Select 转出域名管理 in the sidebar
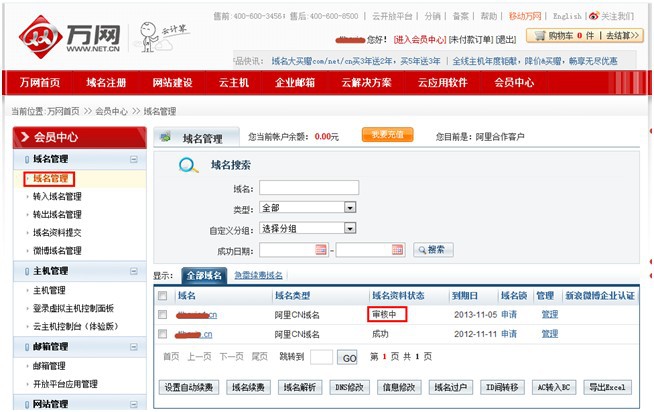 57,214
